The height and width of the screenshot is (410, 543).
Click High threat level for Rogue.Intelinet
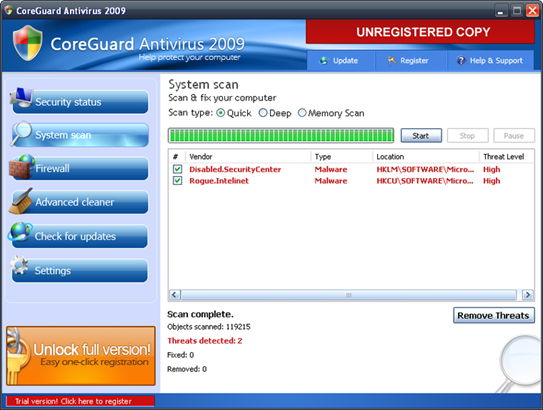coord(492,181)
